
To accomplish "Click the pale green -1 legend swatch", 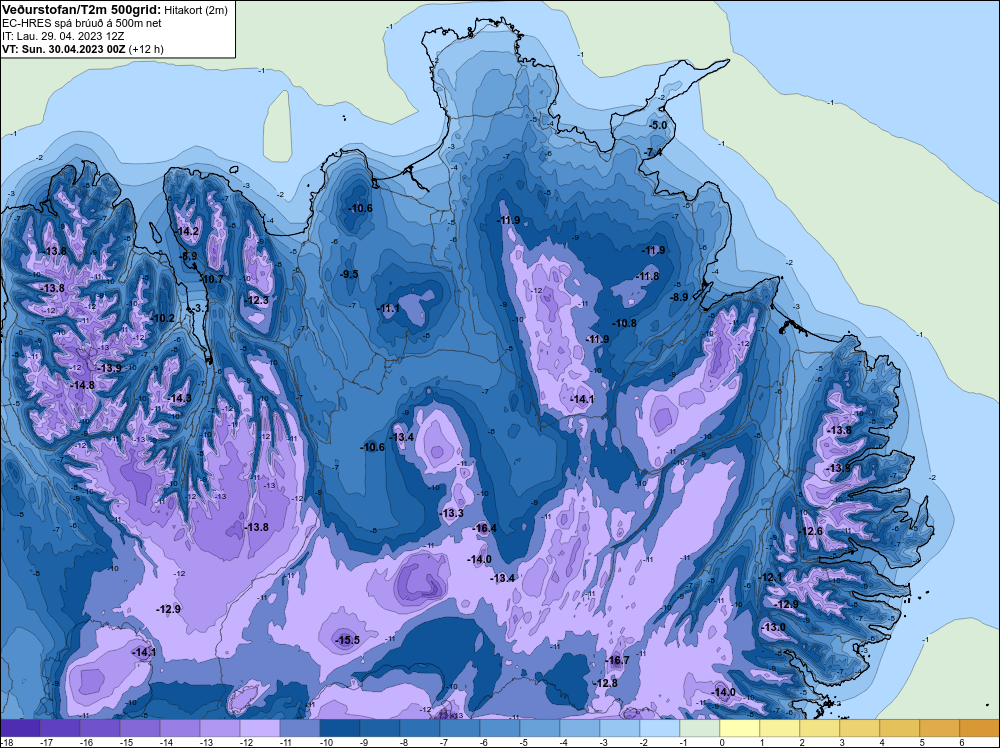I will click(700, 728).
